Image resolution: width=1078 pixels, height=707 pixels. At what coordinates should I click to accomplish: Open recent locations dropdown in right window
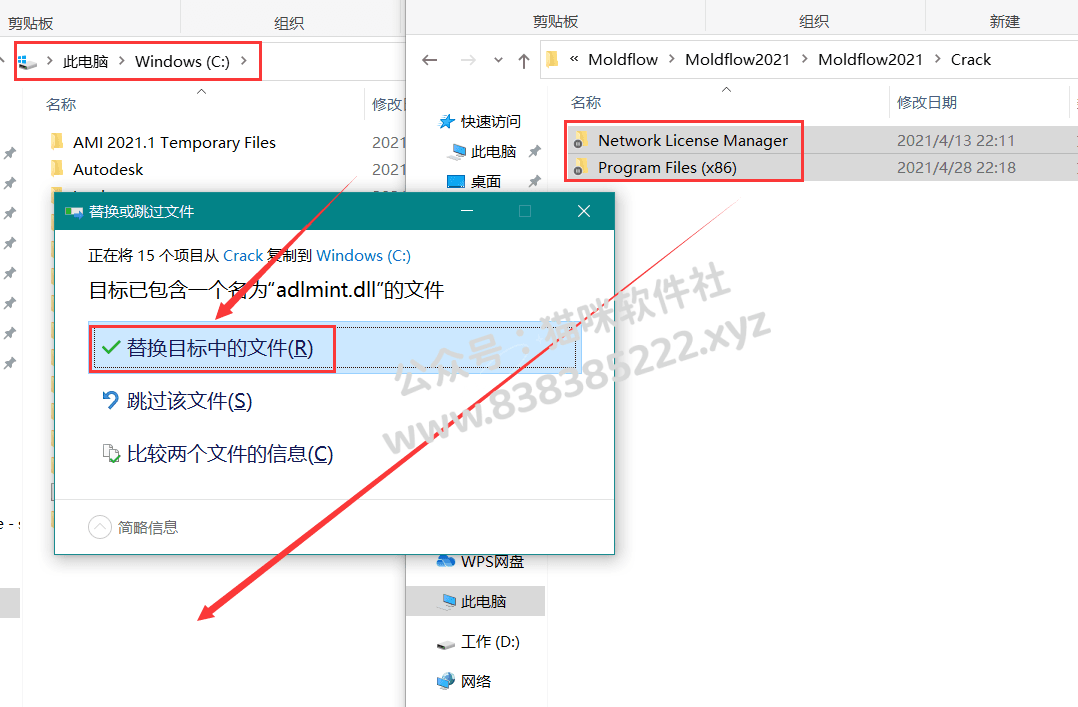(498, 61)
